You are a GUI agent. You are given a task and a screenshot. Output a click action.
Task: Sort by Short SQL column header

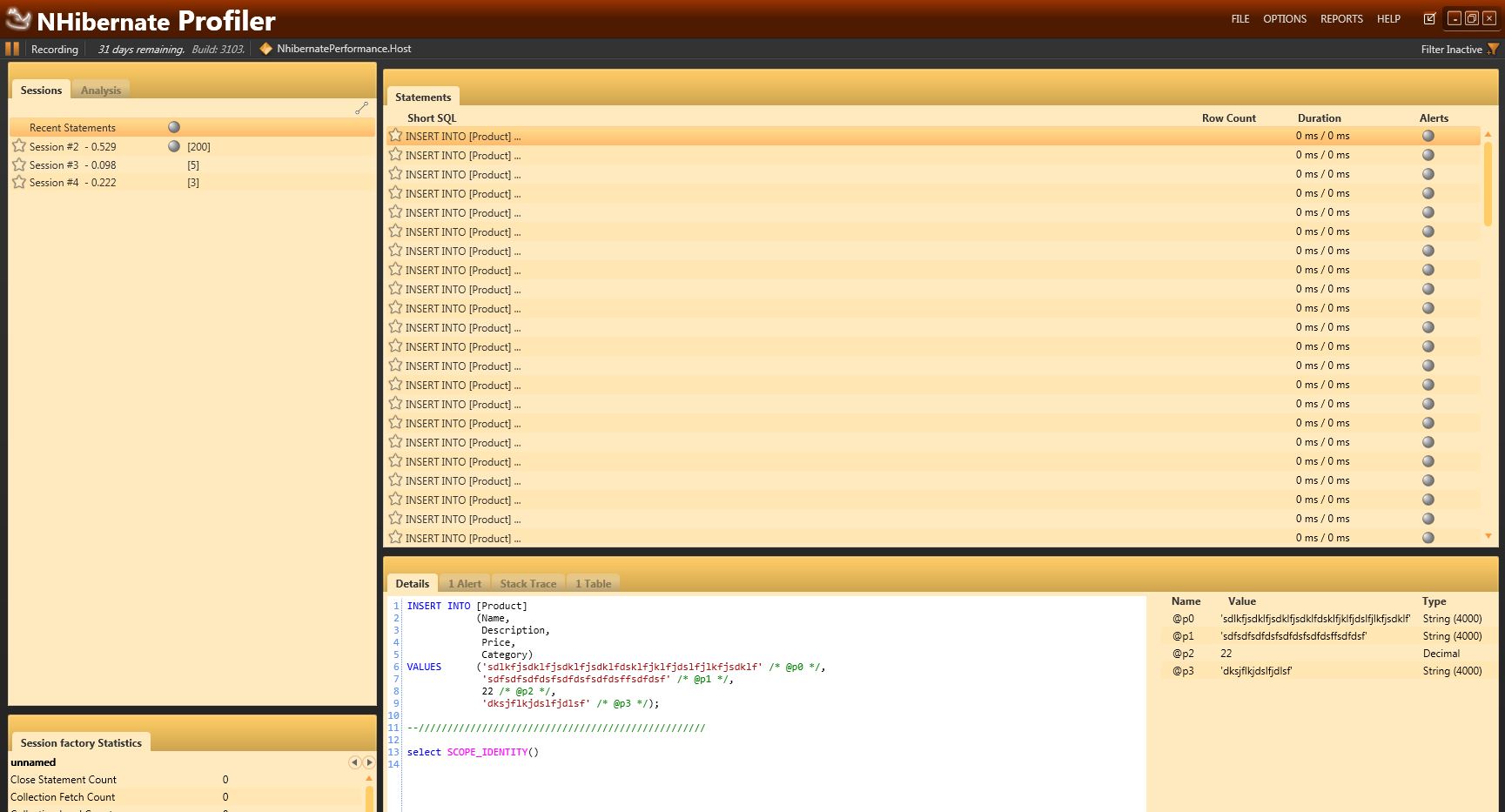click(x=432, y=117)
